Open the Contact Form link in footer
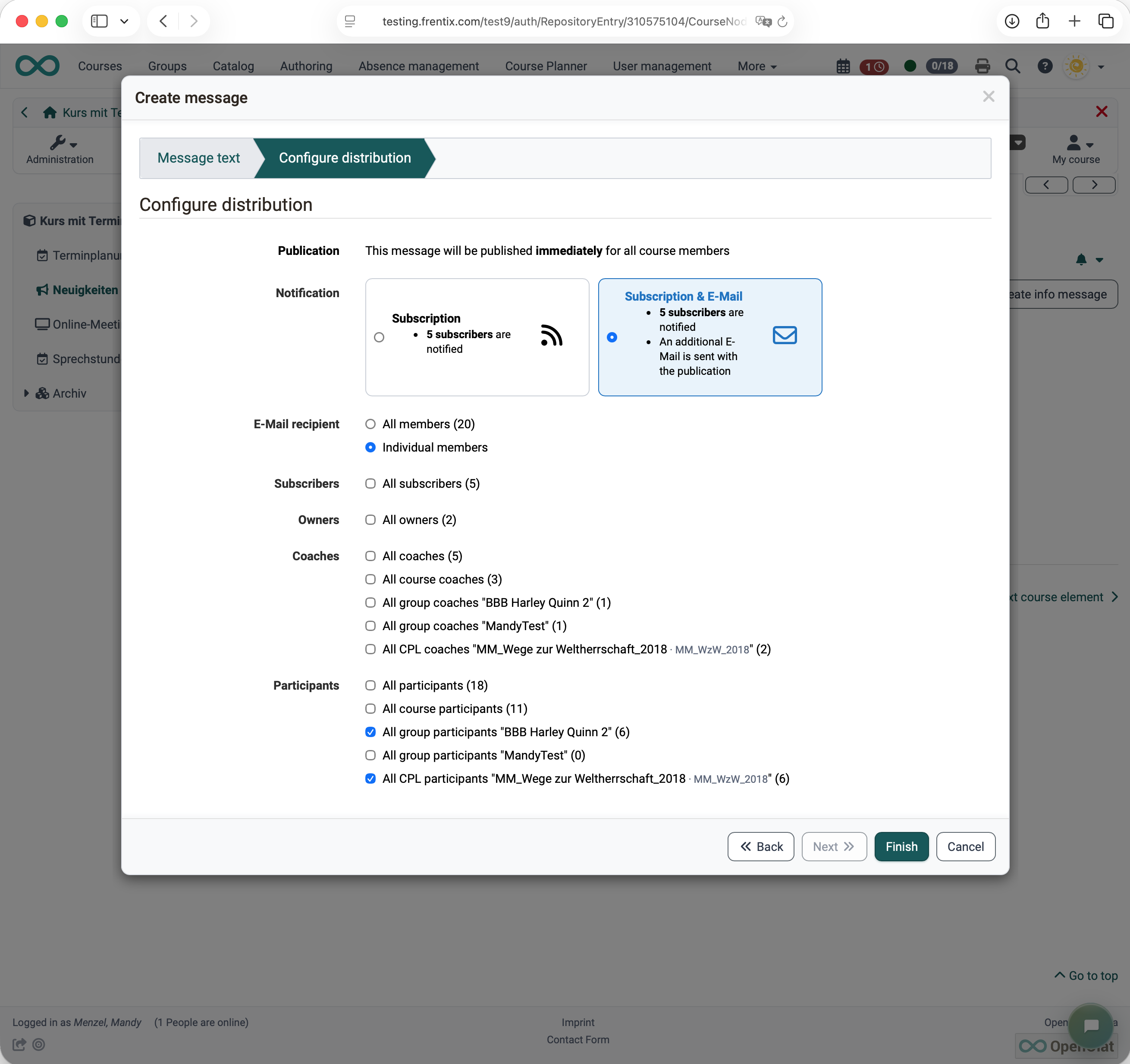The height and width of the screenshot is (1064, 1130). point(578,1039)
